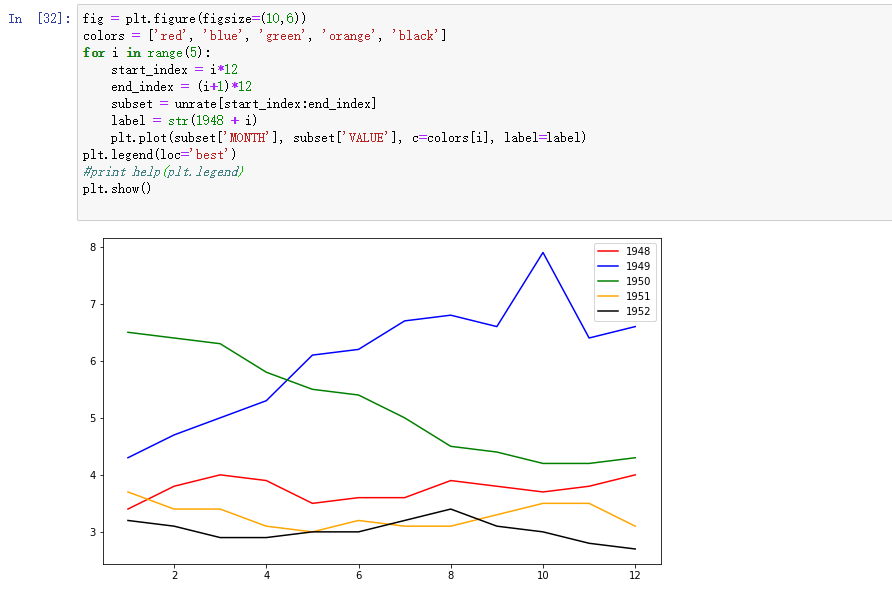This screenshot has height=594, width=892.
Task: Place cursor on the plt.figure code line
Action: point(194,19)
